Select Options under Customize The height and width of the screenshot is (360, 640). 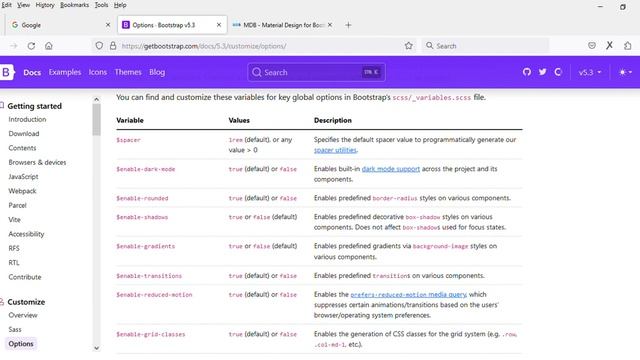click(x=21, y=344)
